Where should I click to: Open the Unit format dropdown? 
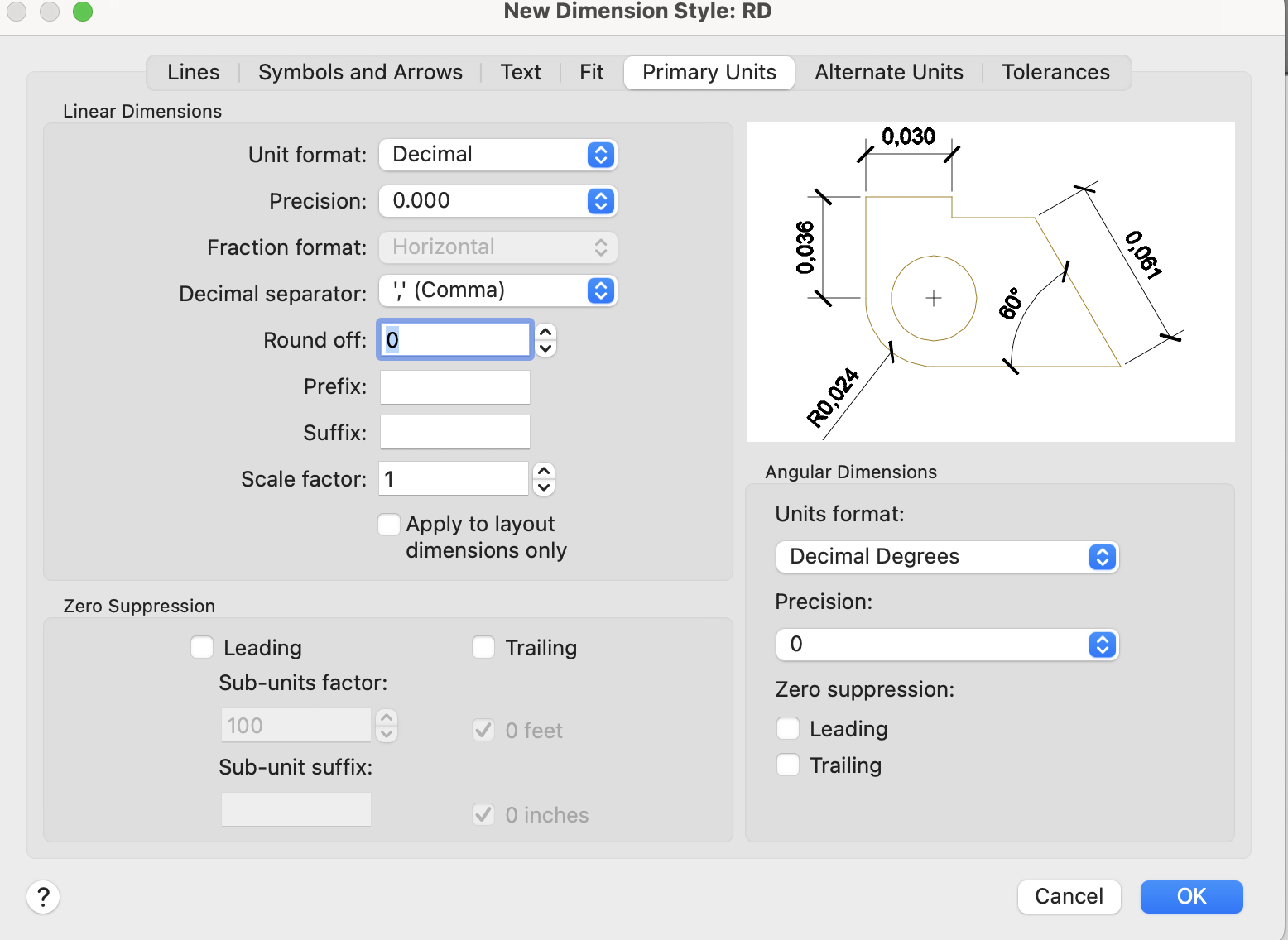coord(498,155)
